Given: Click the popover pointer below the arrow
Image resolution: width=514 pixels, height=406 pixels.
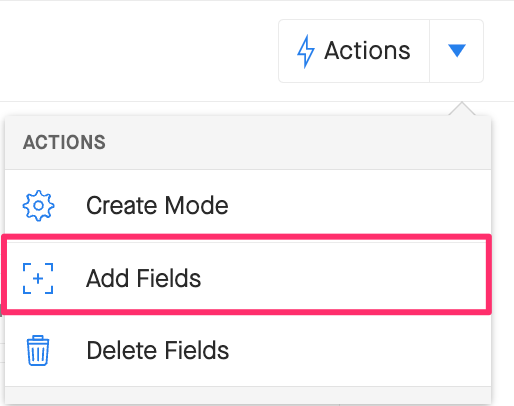Looking at the screenshot, I should coord(462,109).
